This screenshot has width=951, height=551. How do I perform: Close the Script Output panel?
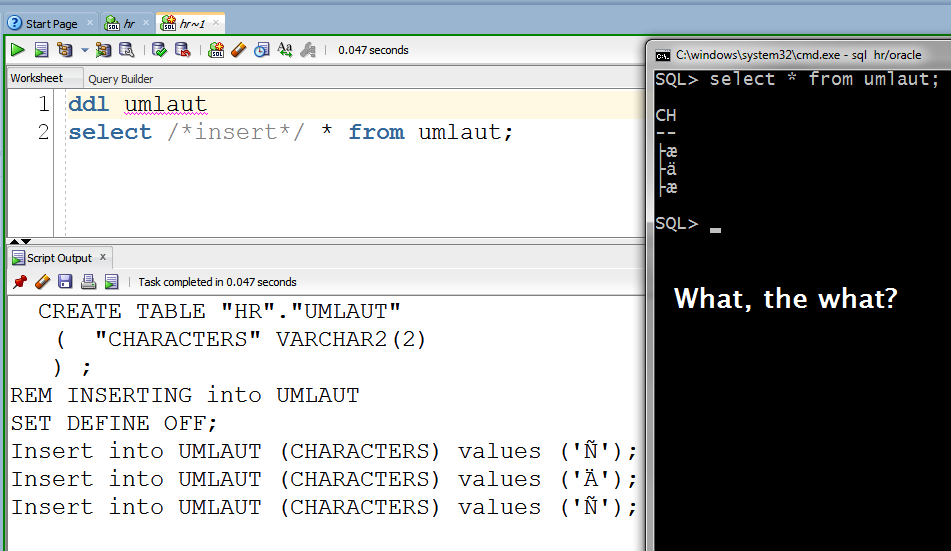click(103, 257)
